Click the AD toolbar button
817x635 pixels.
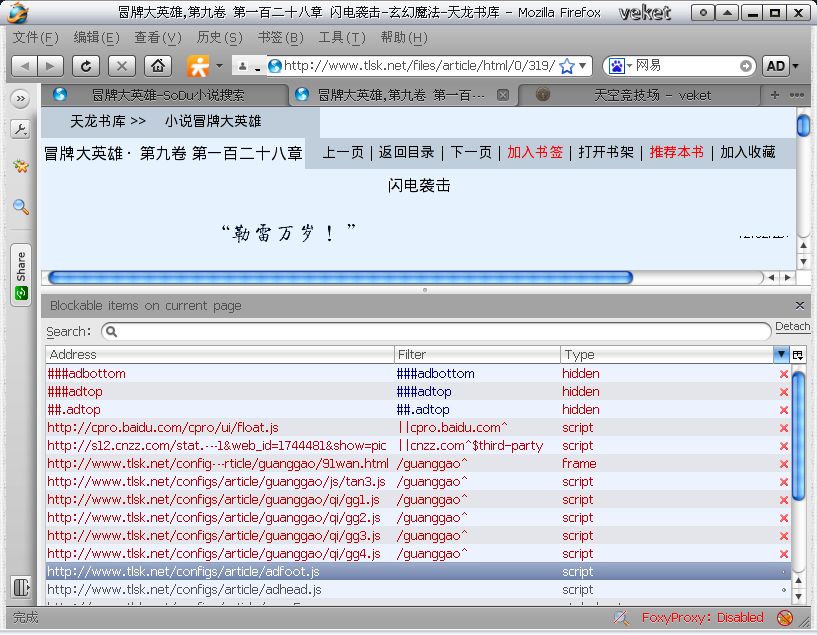tap(776, 66)
